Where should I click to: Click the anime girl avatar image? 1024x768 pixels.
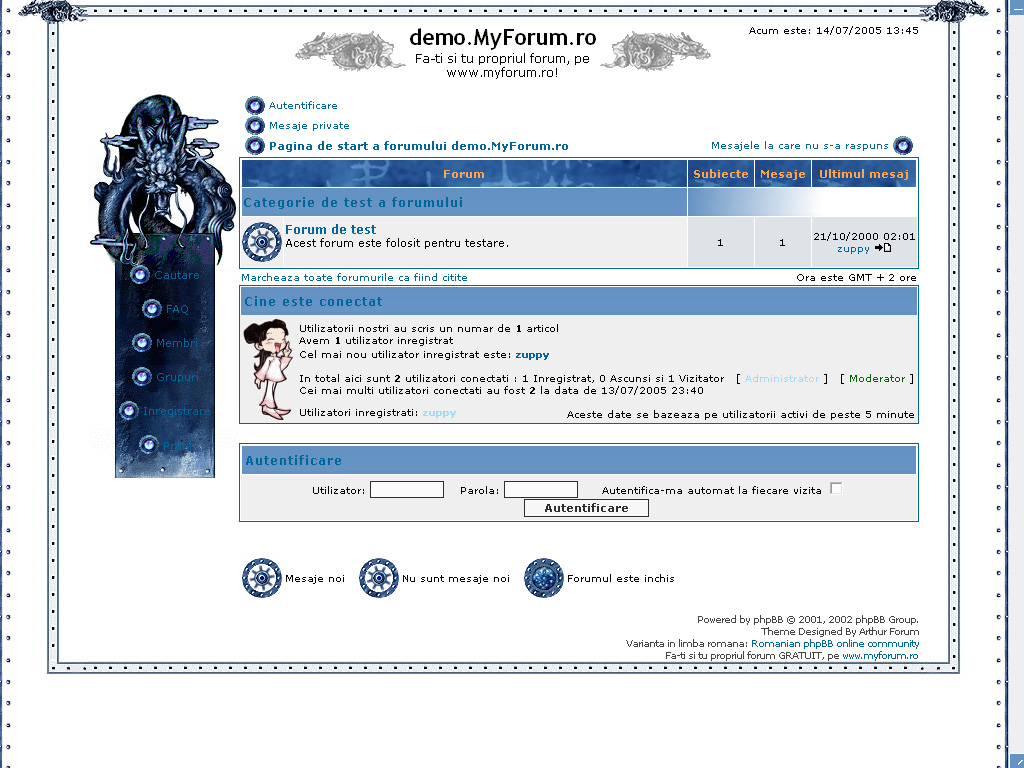click(268, 369)
